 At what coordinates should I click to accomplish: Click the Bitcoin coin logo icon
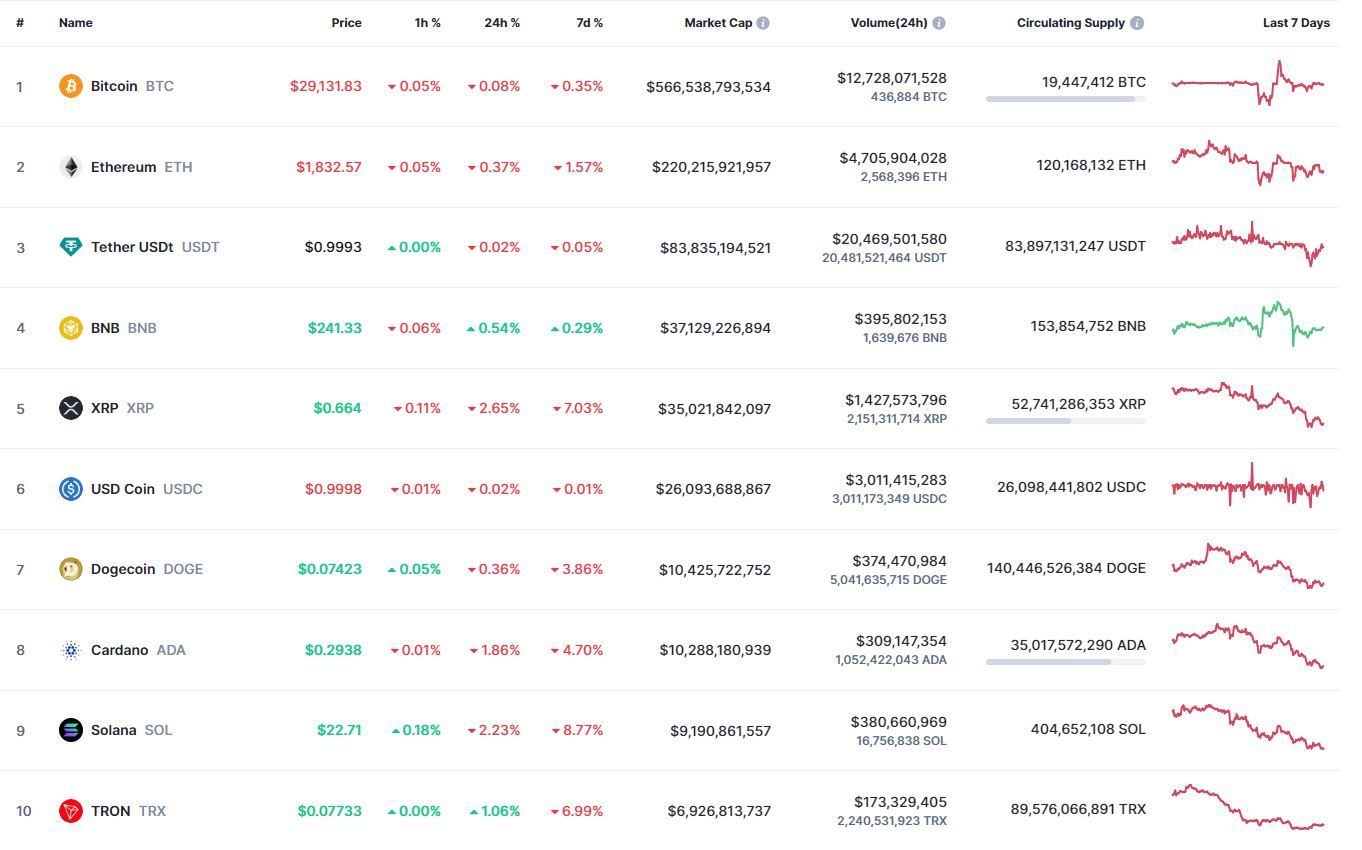click(70, 86)
